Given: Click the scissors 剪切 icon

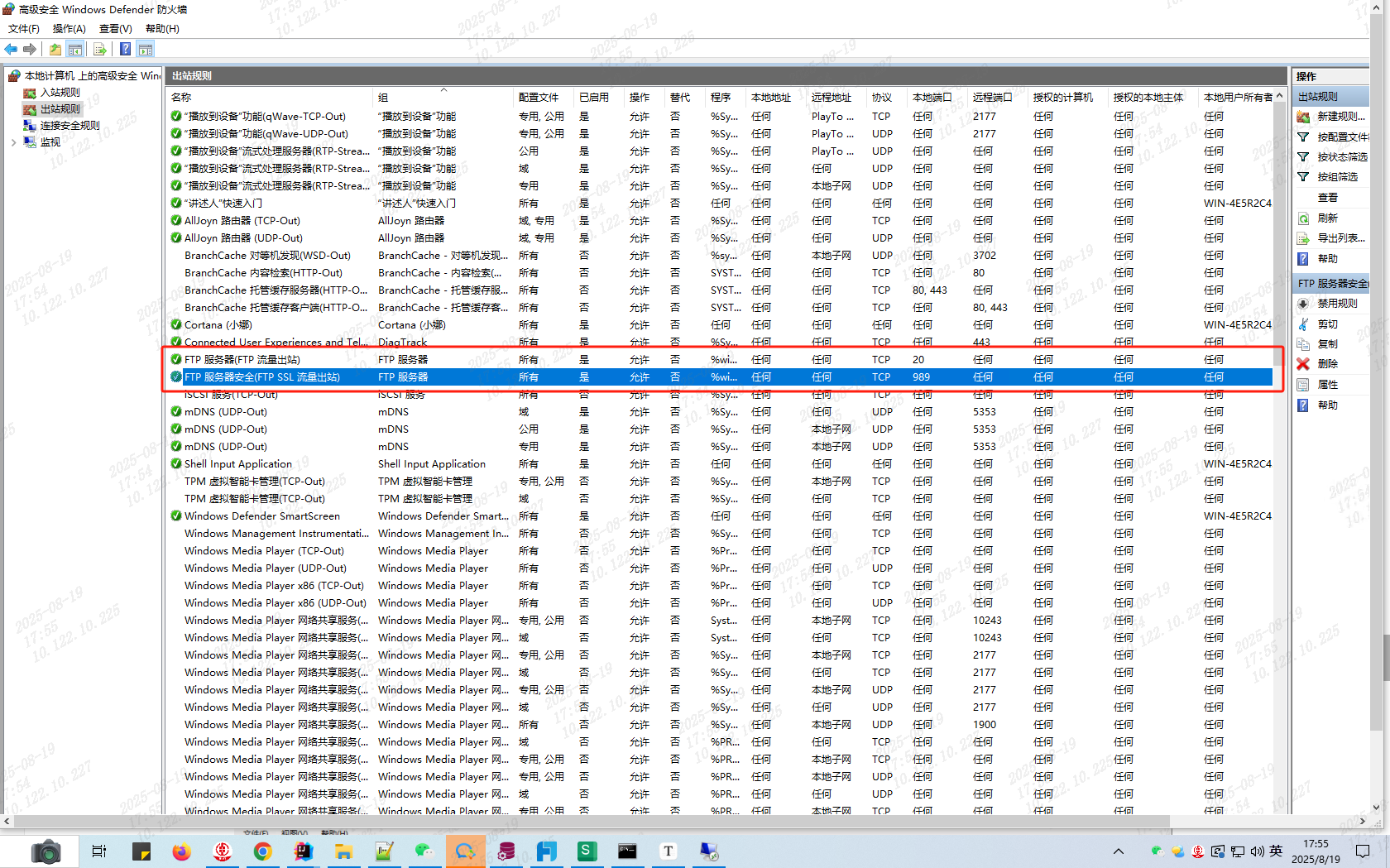Looking at the screenshot, I should pyautogui.click(x=1303, y=324).
